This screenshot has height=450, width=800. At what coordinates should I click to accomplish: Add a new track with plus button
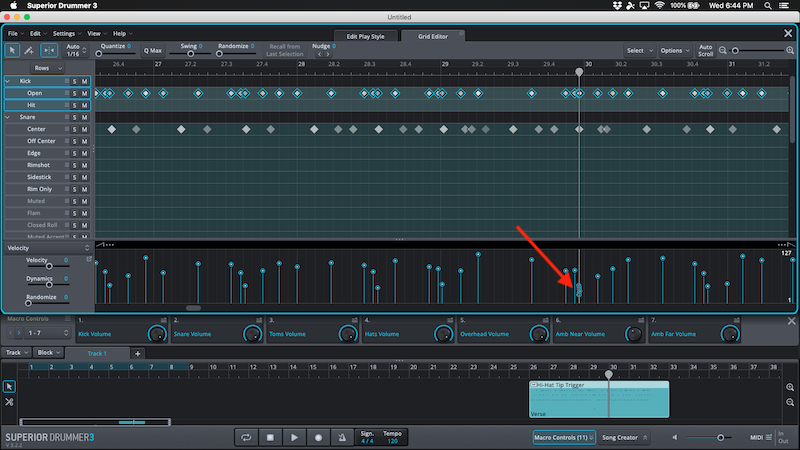click(137, 353)
